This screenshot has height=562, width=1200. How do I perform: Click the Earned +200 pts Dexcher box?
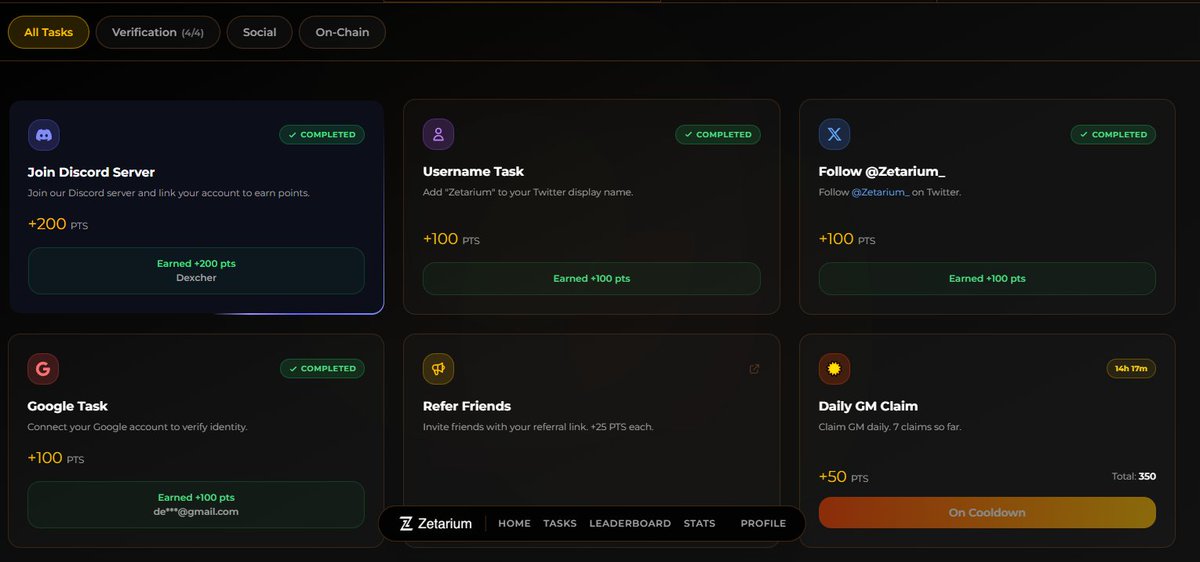click(196, 271)
